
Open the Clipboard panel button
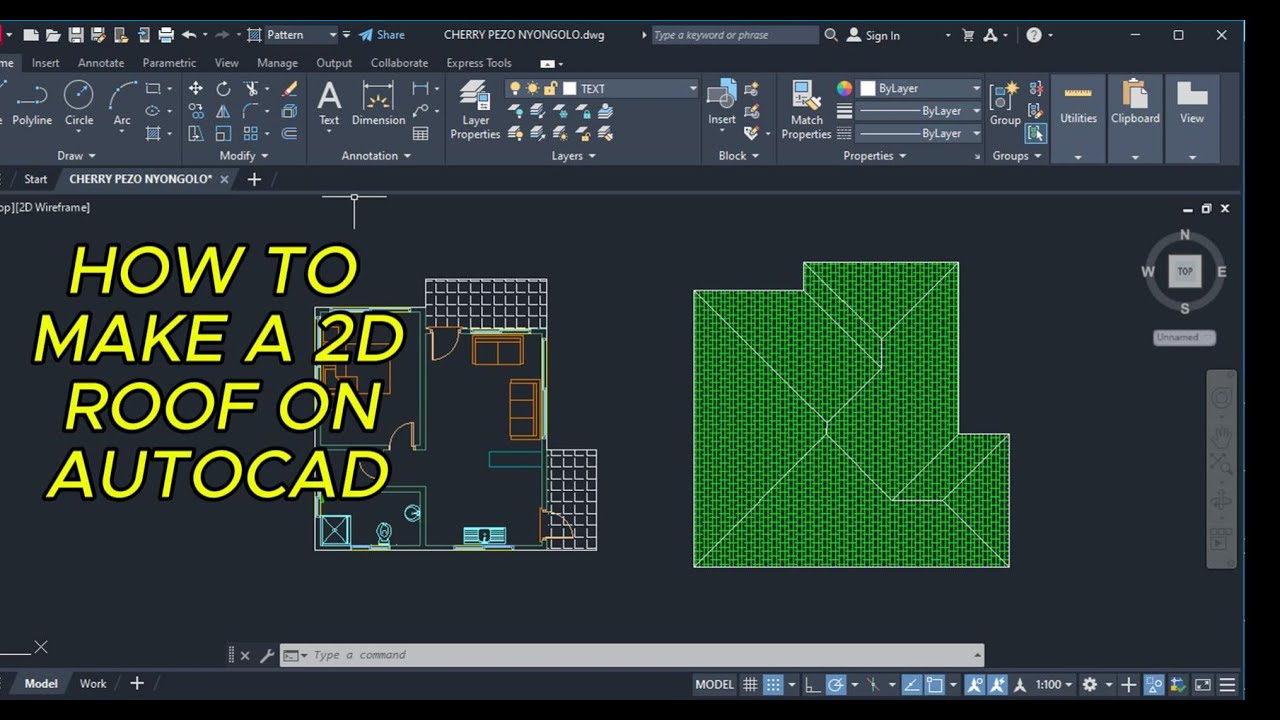click(1135, 118)
